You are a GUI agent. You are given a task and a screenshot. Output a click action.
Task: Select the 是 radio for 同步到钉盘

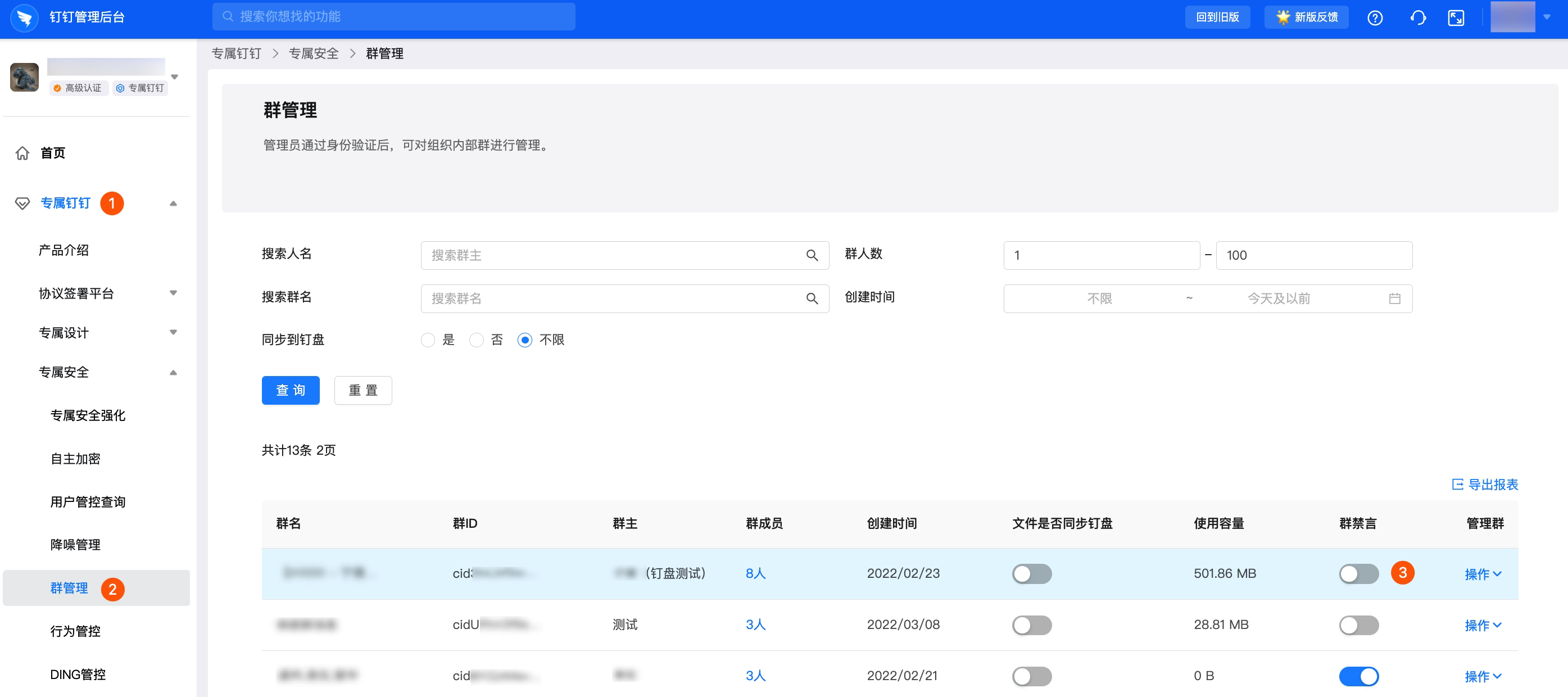click(428, 340)
